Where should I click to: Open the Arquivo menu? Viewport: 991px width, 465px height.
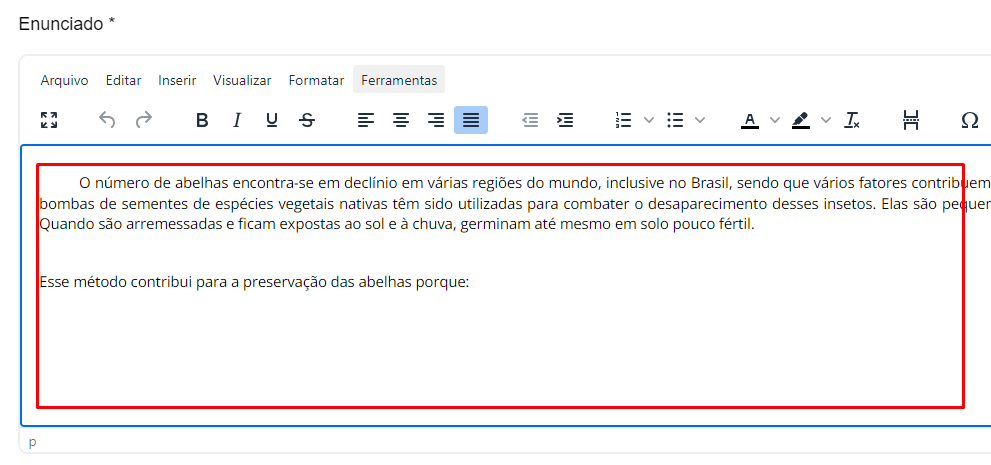pyautogui.click(x=64, y=80)
